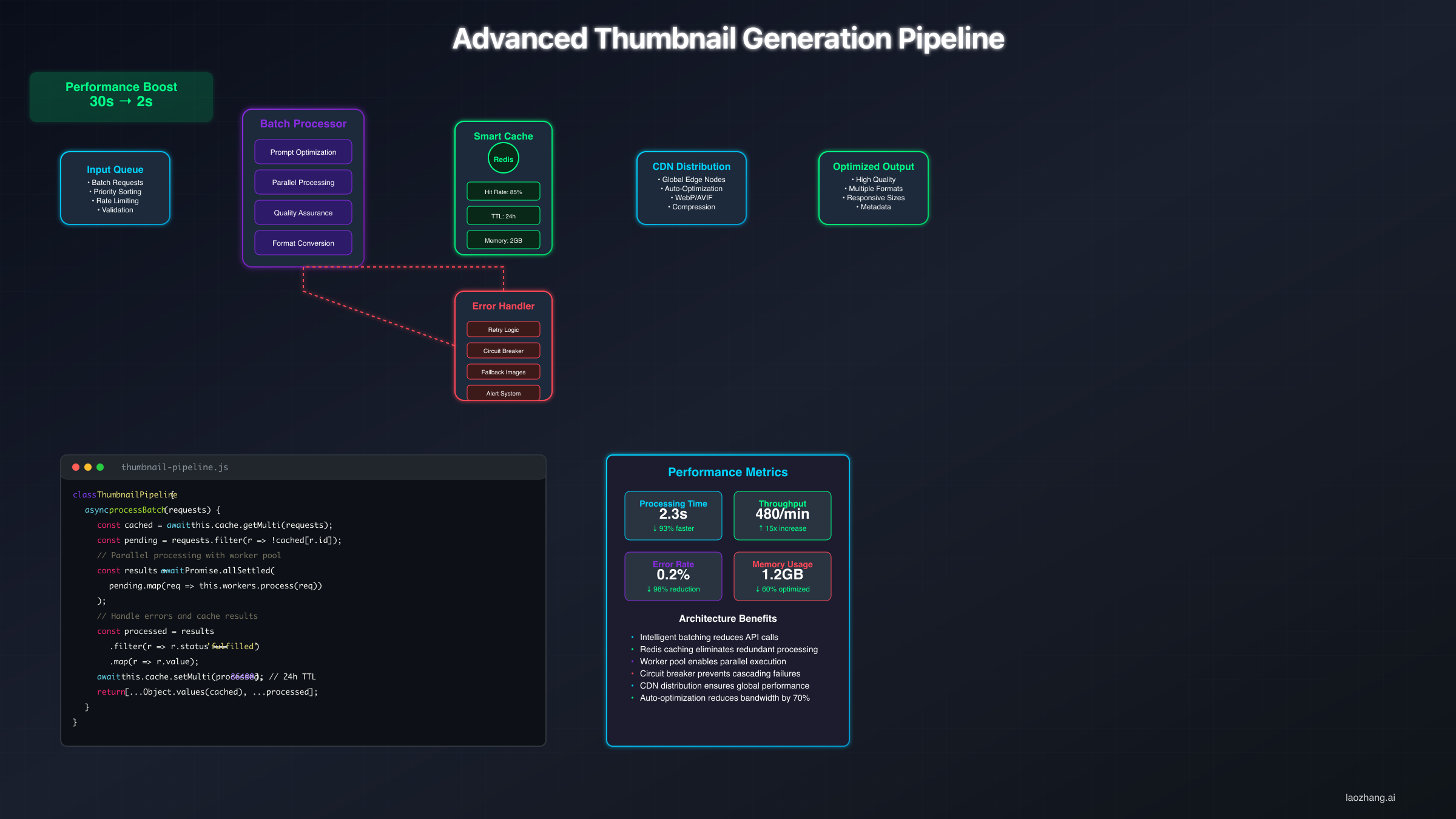The image size is (1456, 819).
Task: Click the 93% faster label
Action: pyautogui.click(x=673, y=528)
